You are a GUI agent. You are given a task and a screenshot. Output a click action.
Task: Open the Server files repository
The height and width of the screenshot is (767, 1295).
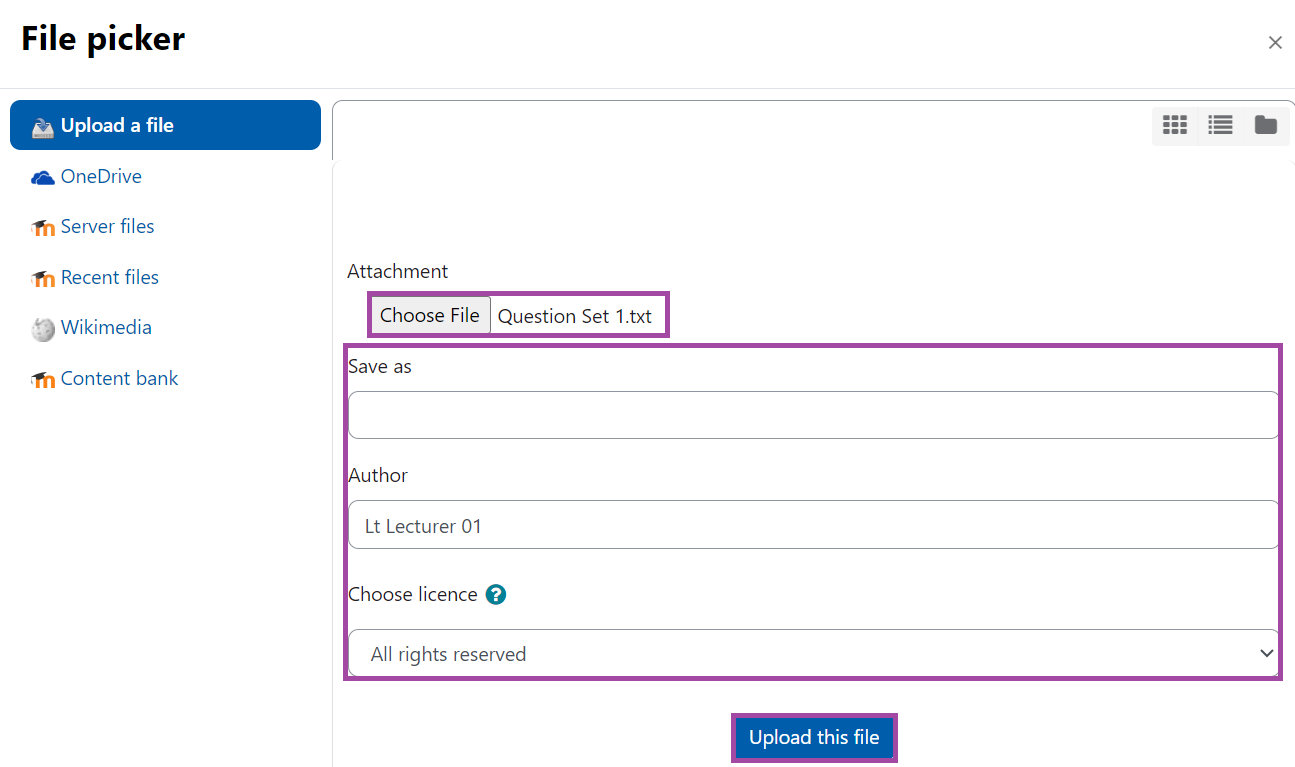point(107,227)
